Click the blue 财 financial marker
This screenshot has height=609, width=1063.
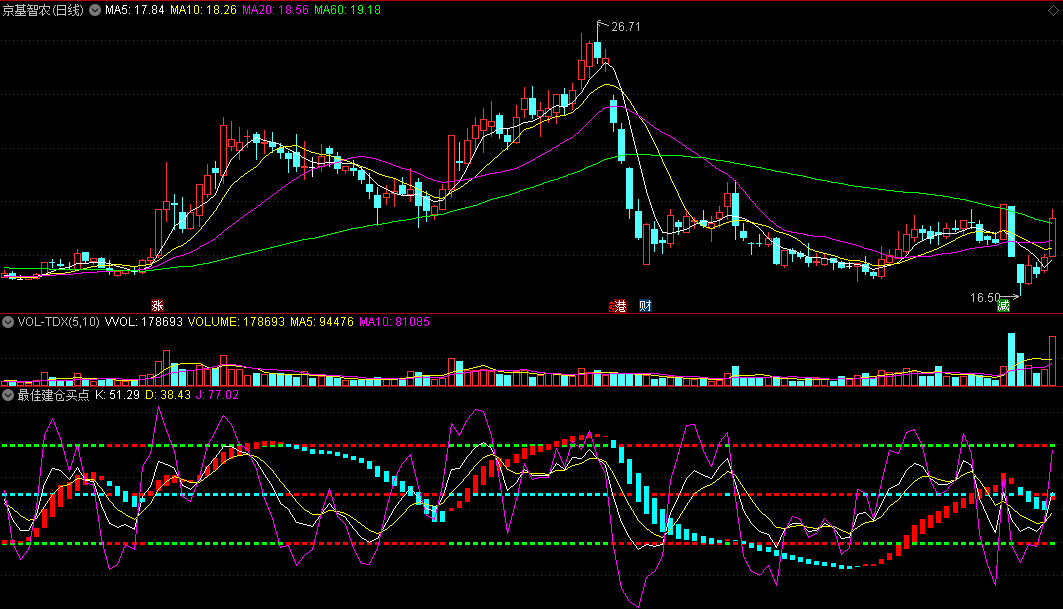pyautogui.click(x=645, y=306)
